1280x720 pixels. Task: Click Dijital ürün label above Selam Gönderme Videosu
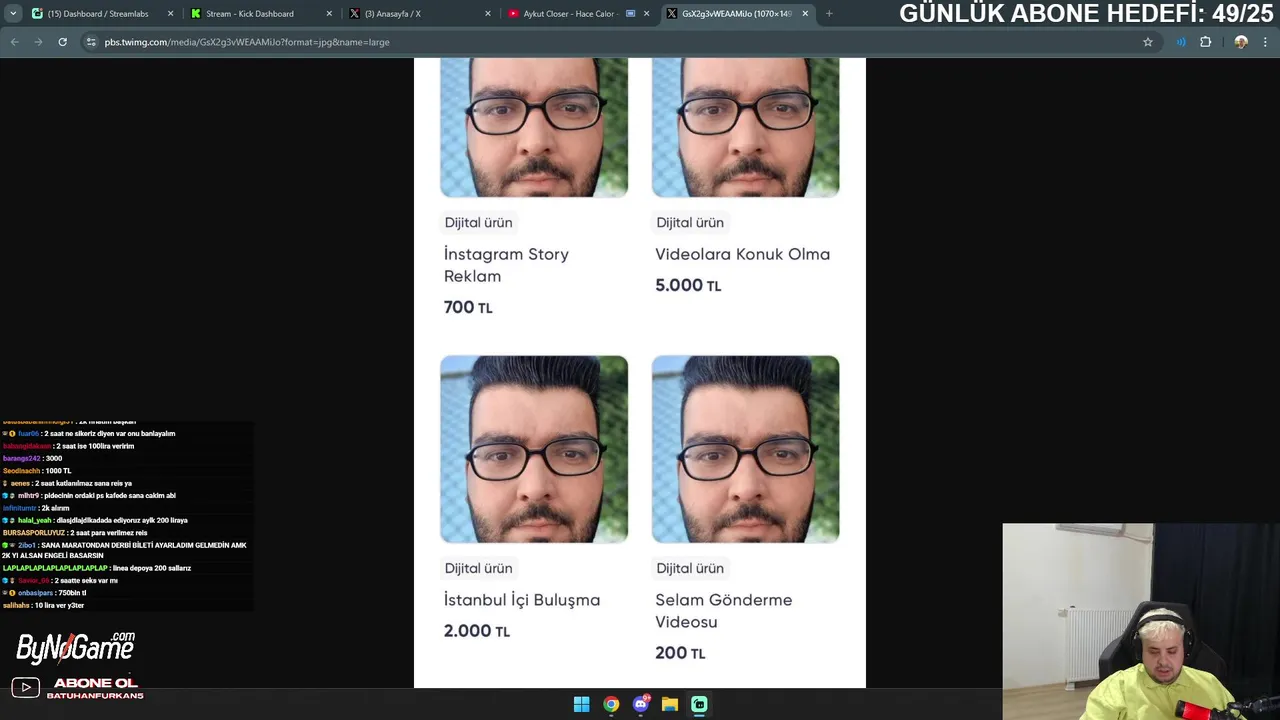pyautogui.click(x=690, y=568)
